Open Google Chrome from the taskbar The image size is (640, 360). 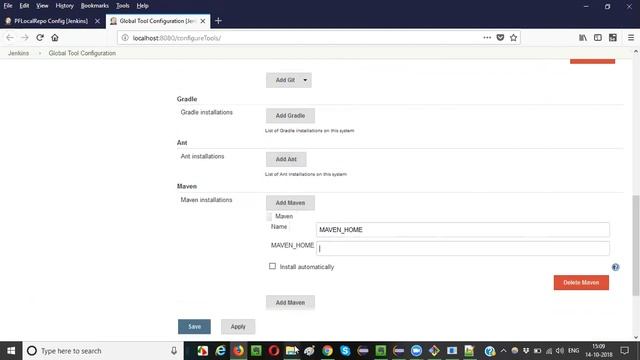(x=327, y=351)
